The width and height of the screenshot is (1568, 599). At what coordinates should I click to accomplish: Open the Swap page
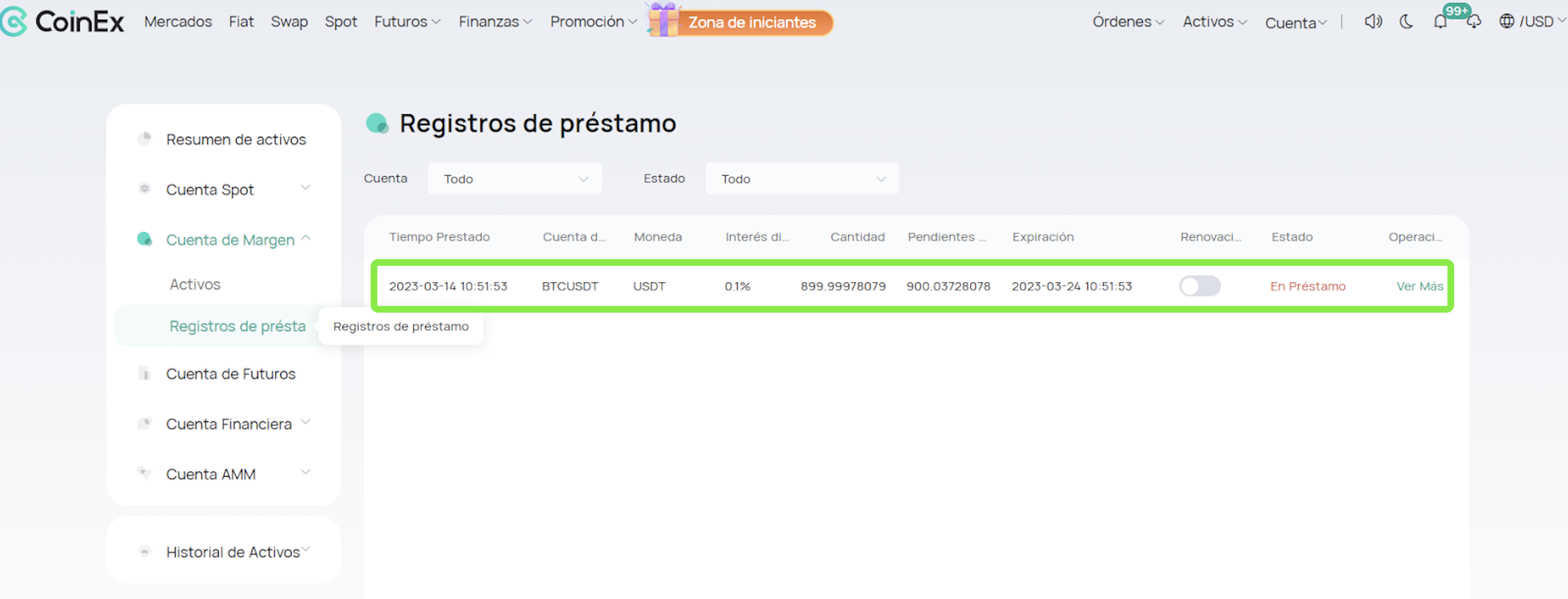(289, 22)
